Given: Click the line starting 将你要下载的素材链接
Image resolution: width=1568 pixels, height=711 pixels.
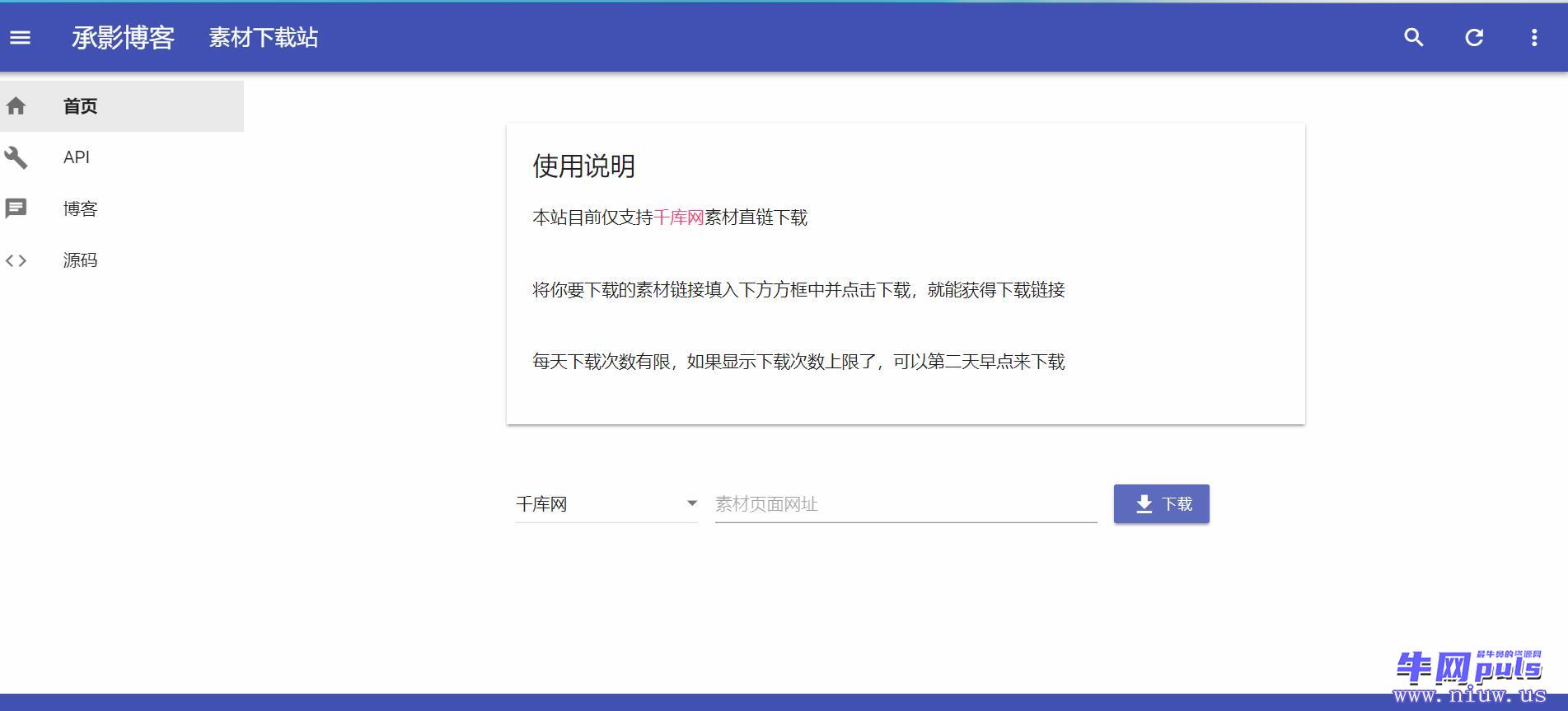Looking at the screenshot, I should pos(798,290).
